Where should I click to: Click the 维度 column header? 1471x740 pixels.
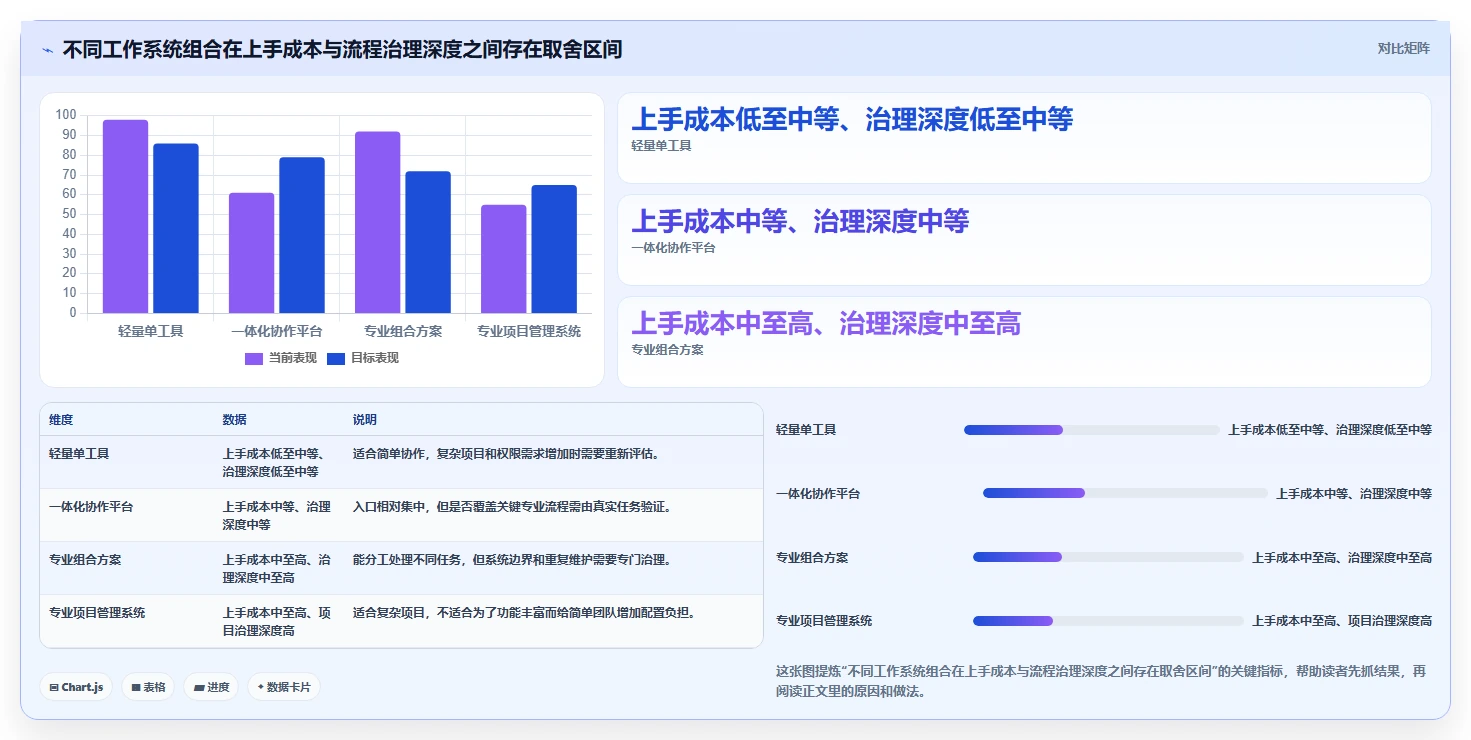(x=61, y=420)
